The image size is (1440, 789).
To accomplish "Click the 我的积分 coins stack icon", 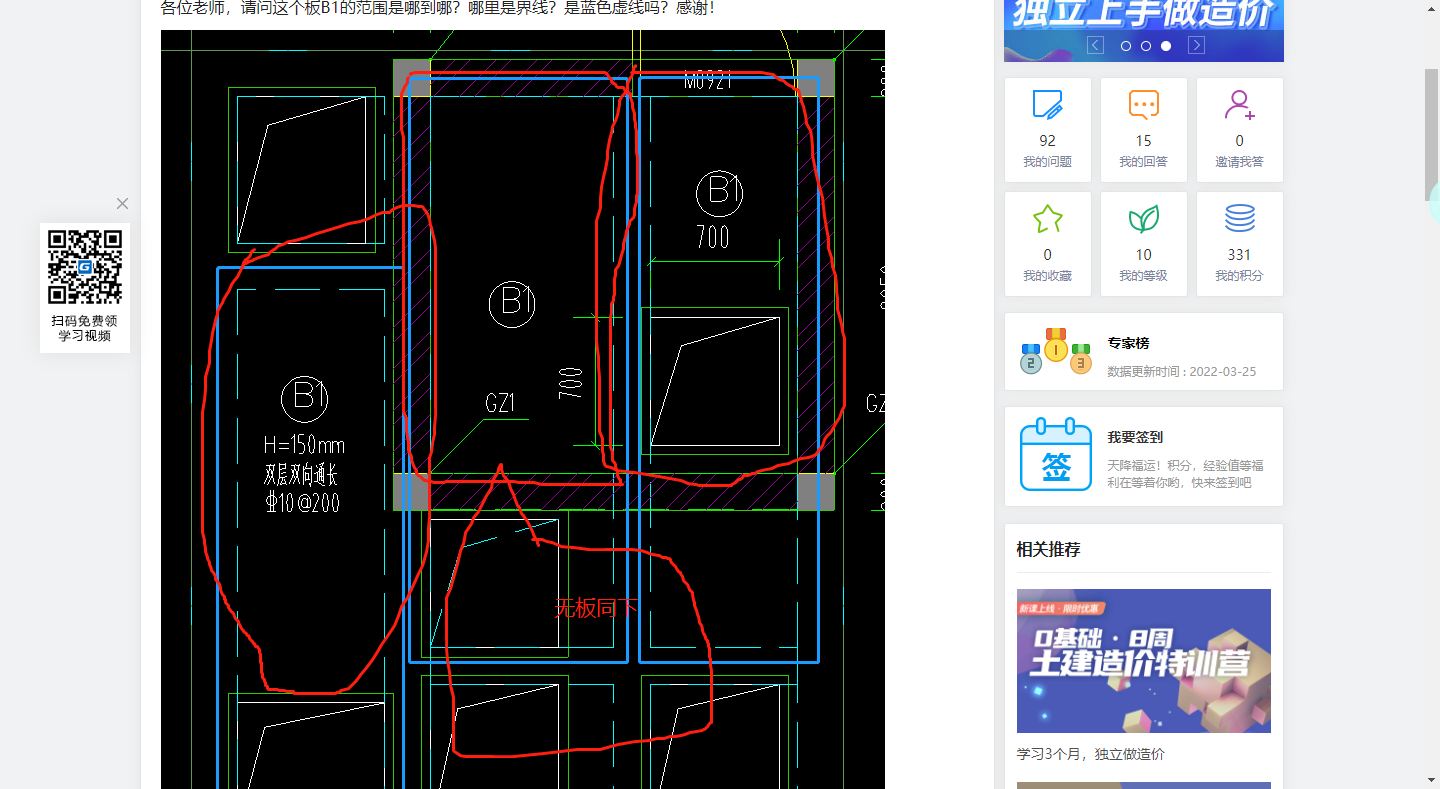I will click(x=1239, y=219).
